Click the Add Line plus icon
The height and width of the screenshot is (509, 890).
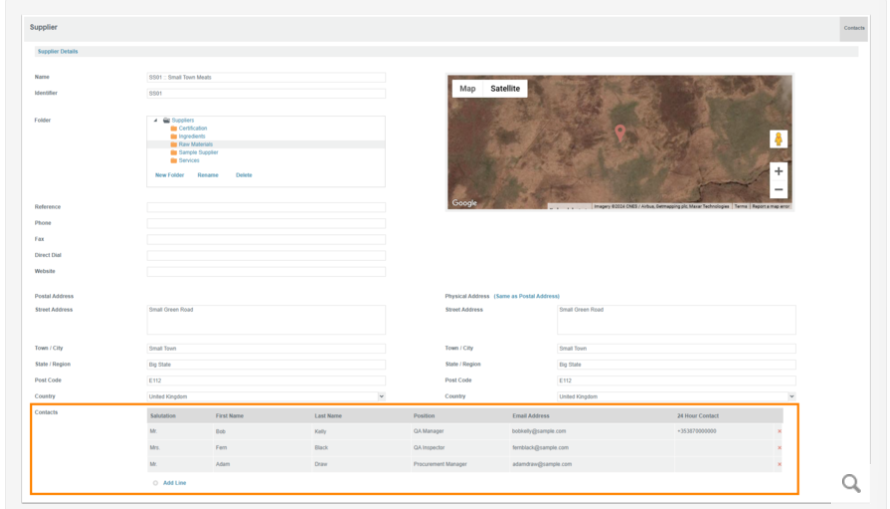[x=156, y=483]
